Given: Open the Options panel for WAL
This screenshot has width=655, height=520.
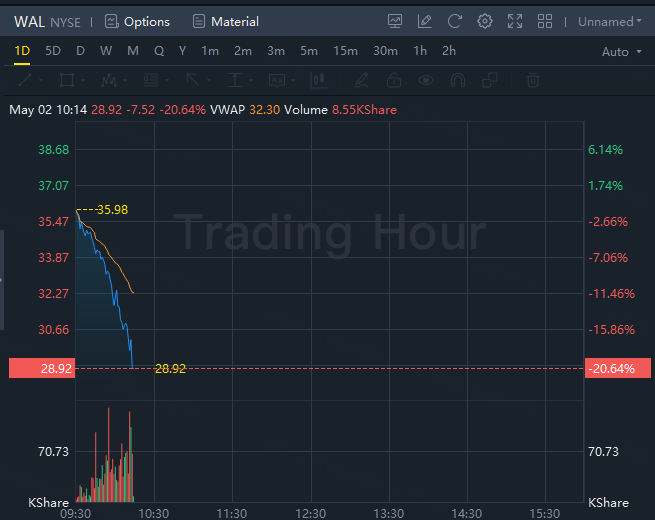Looking at the screenshot, I should 137,21.
